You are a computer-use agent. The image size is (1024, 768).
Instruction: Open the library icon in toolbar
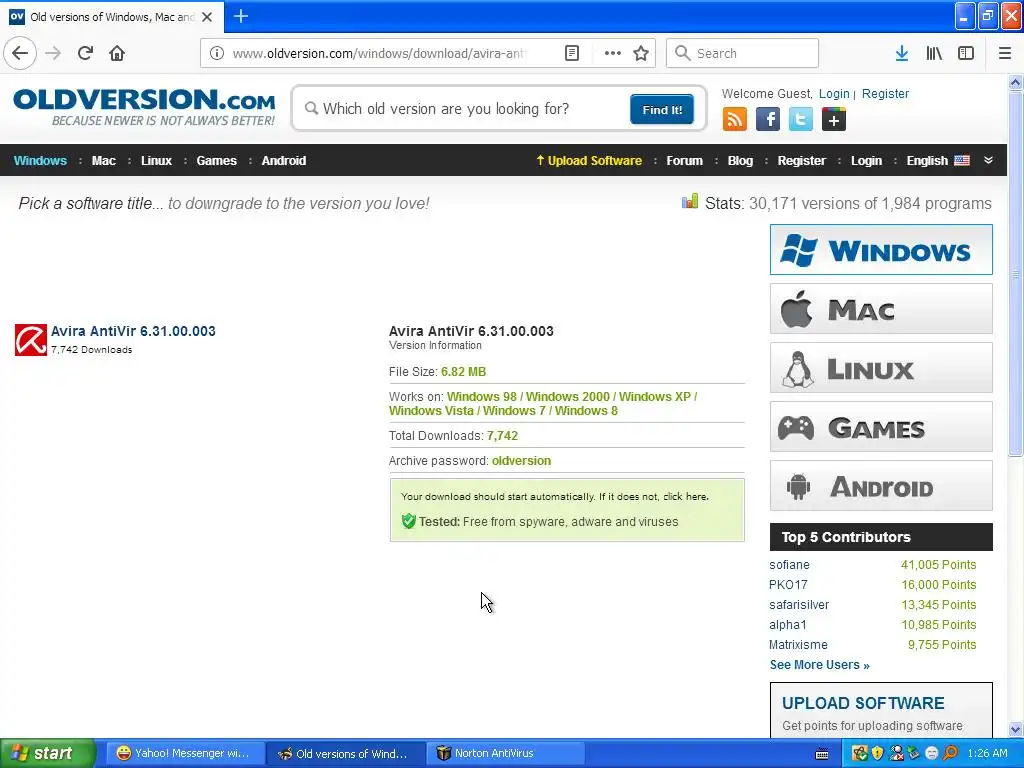(934, 53)
